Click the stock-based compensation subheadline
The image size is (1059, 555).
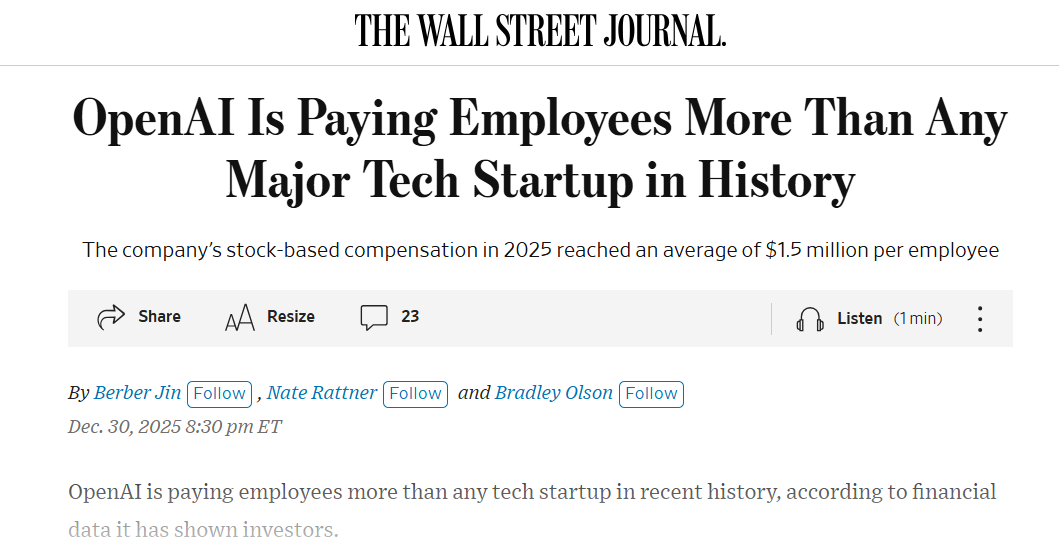coord(540,250)
